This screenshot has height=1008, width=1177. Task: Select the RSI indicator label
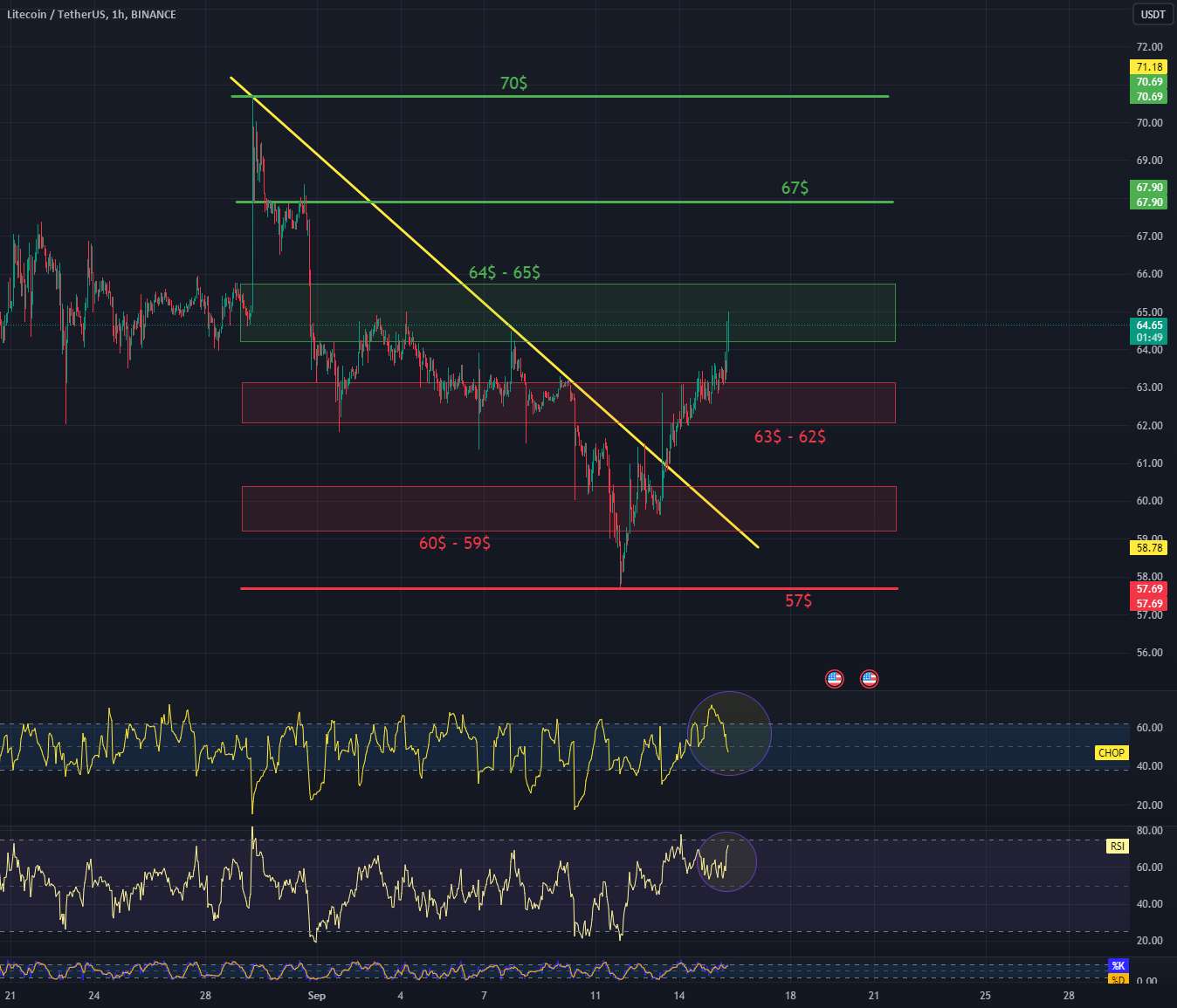tap(1117, 846)
